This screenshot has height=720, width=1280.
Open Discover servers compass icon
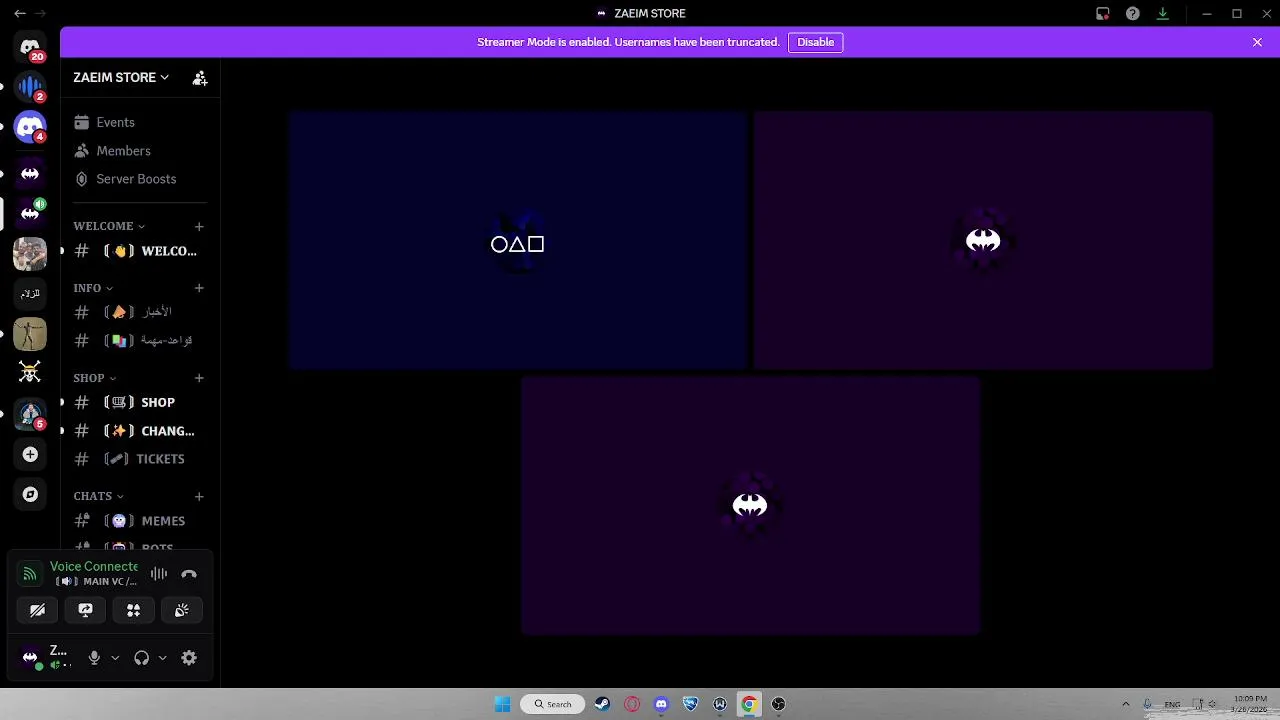30,495
